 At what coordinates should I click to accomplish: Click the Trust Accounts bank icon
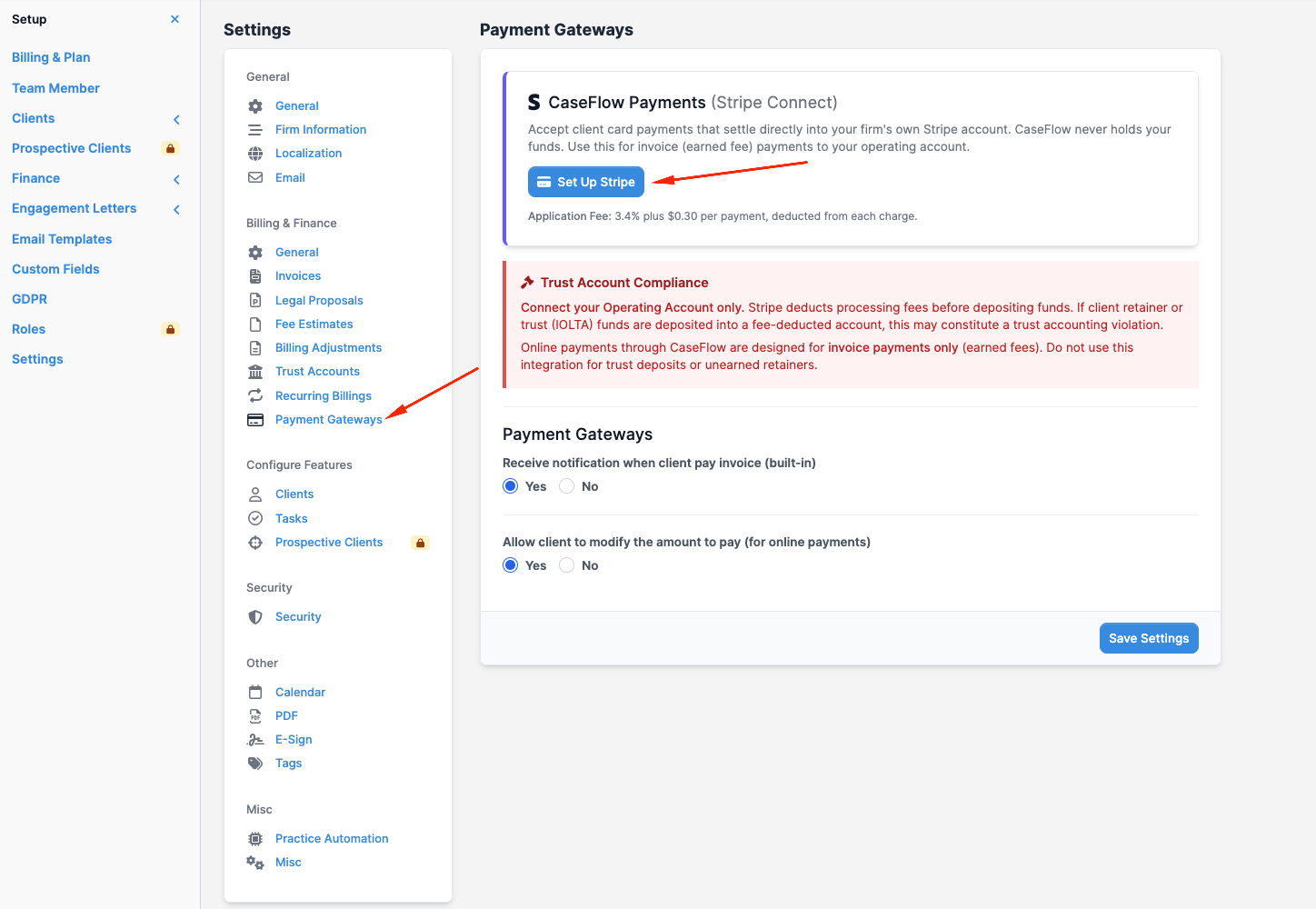(255, 372)
